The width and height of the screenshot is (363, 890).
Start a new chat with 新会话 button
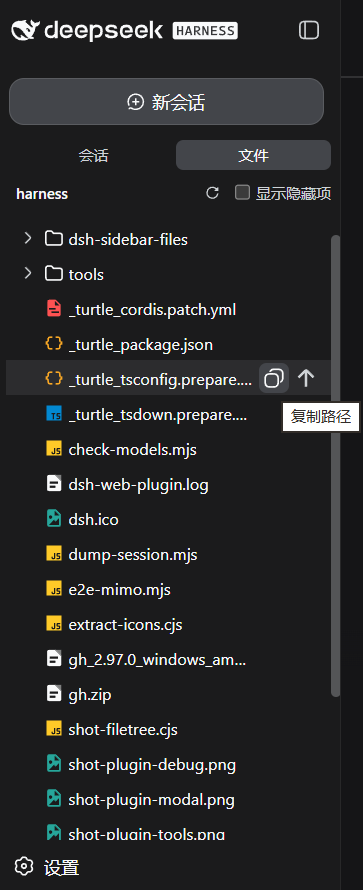(x=166, y=102)
